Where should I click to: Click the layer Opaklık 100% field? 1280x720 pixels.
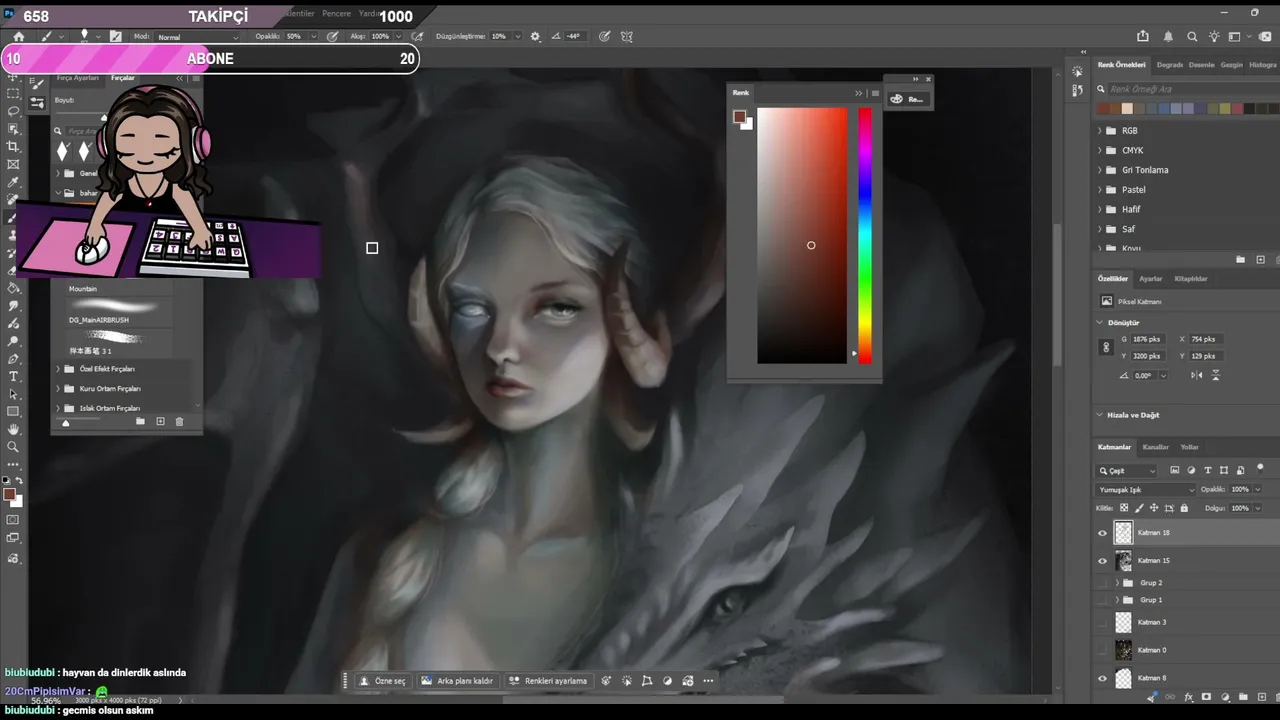point(1241,490)
